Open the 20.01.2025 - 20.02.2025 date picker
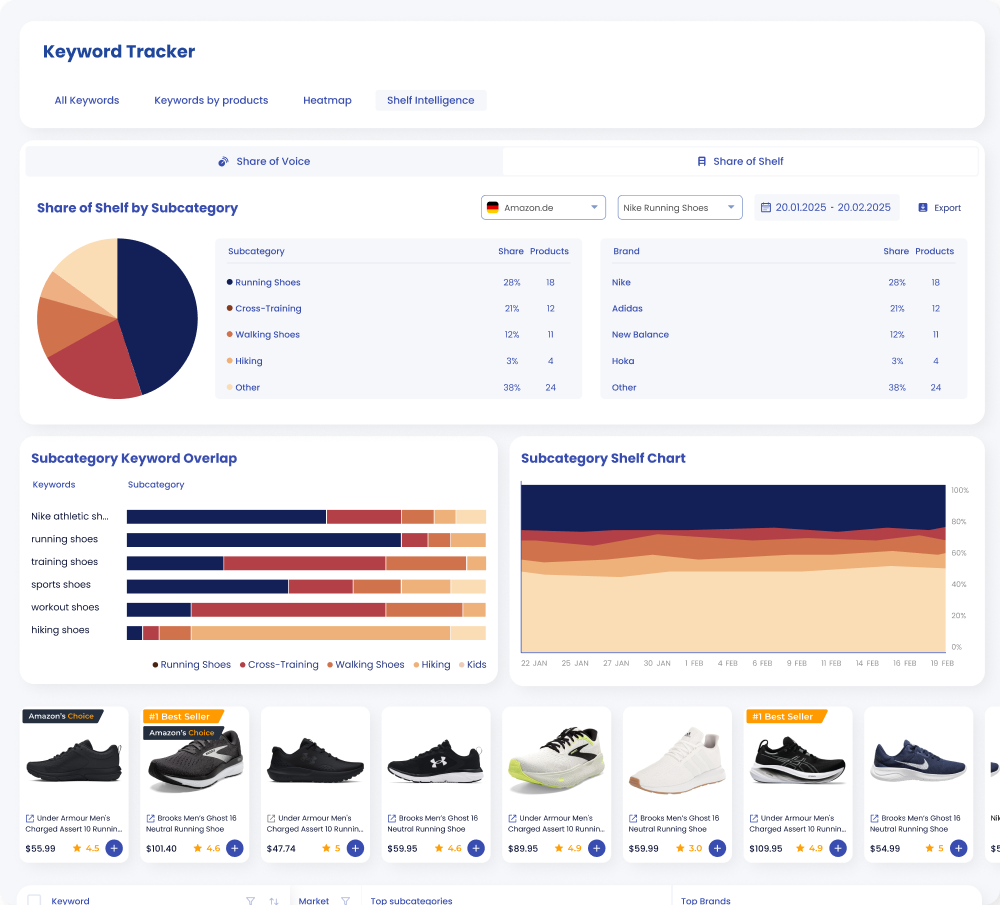The width and height of the screenshot is (1000, 905). [x=827, y=208]
